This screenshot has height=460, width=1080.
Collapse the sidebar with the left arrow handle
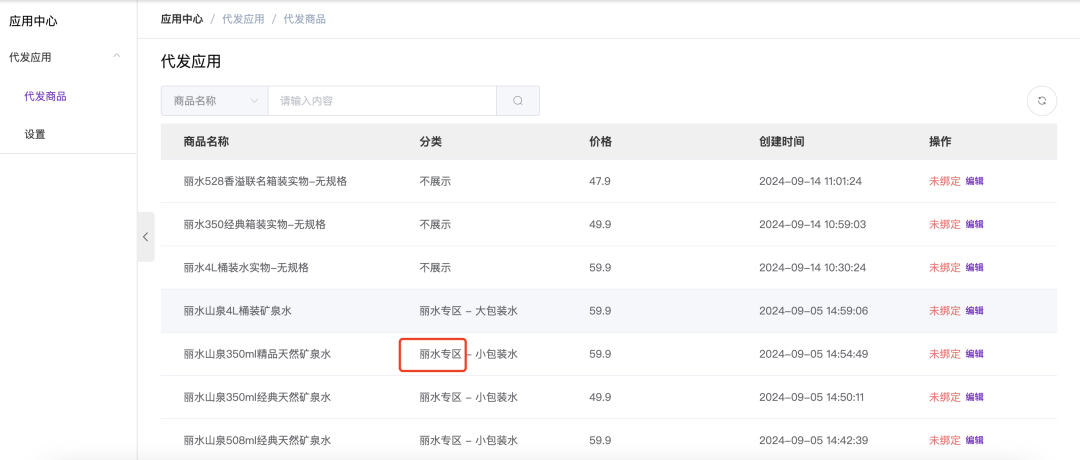click(x=146, y=237)
